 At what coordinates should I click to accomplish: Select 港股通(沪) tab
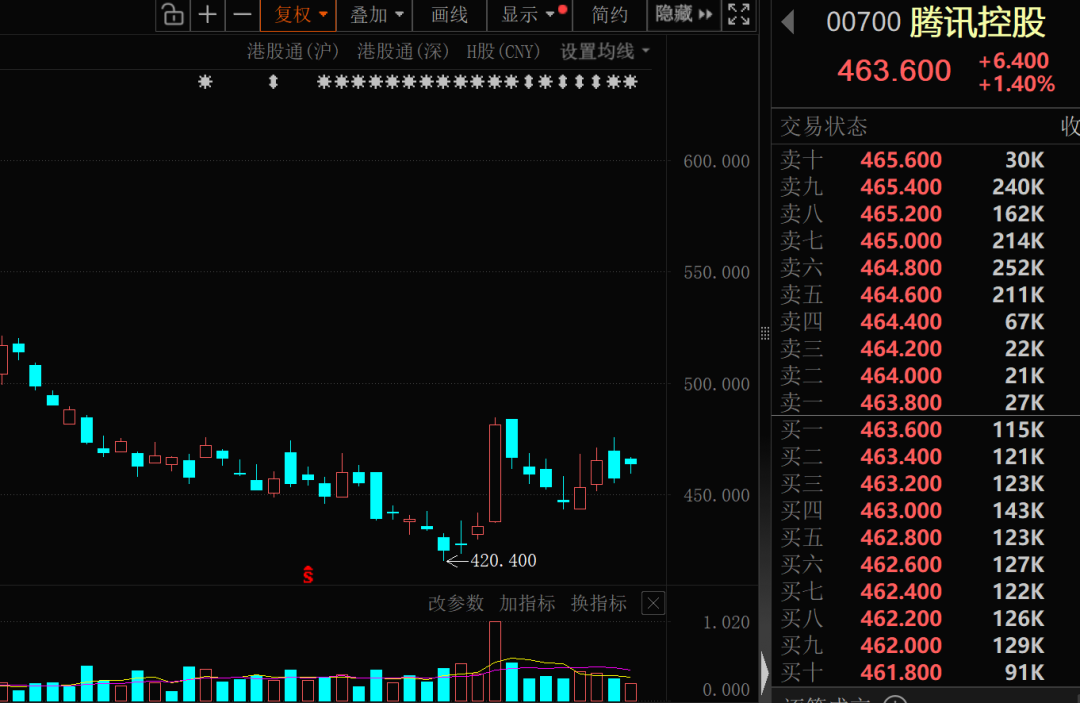tap(293, 52)
